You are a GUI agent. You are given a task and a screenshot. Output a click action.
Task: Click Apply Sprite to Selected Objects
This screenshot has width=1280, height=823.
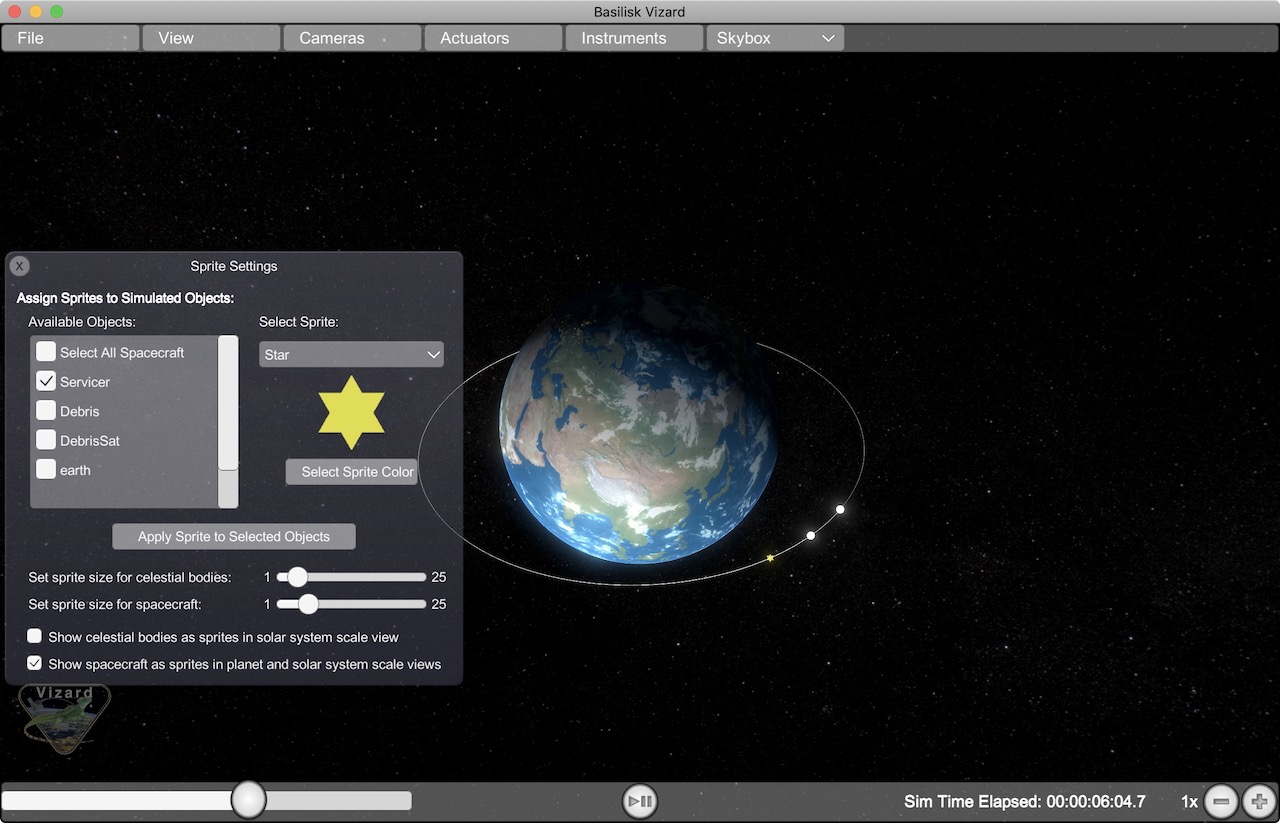click(233, 536)
